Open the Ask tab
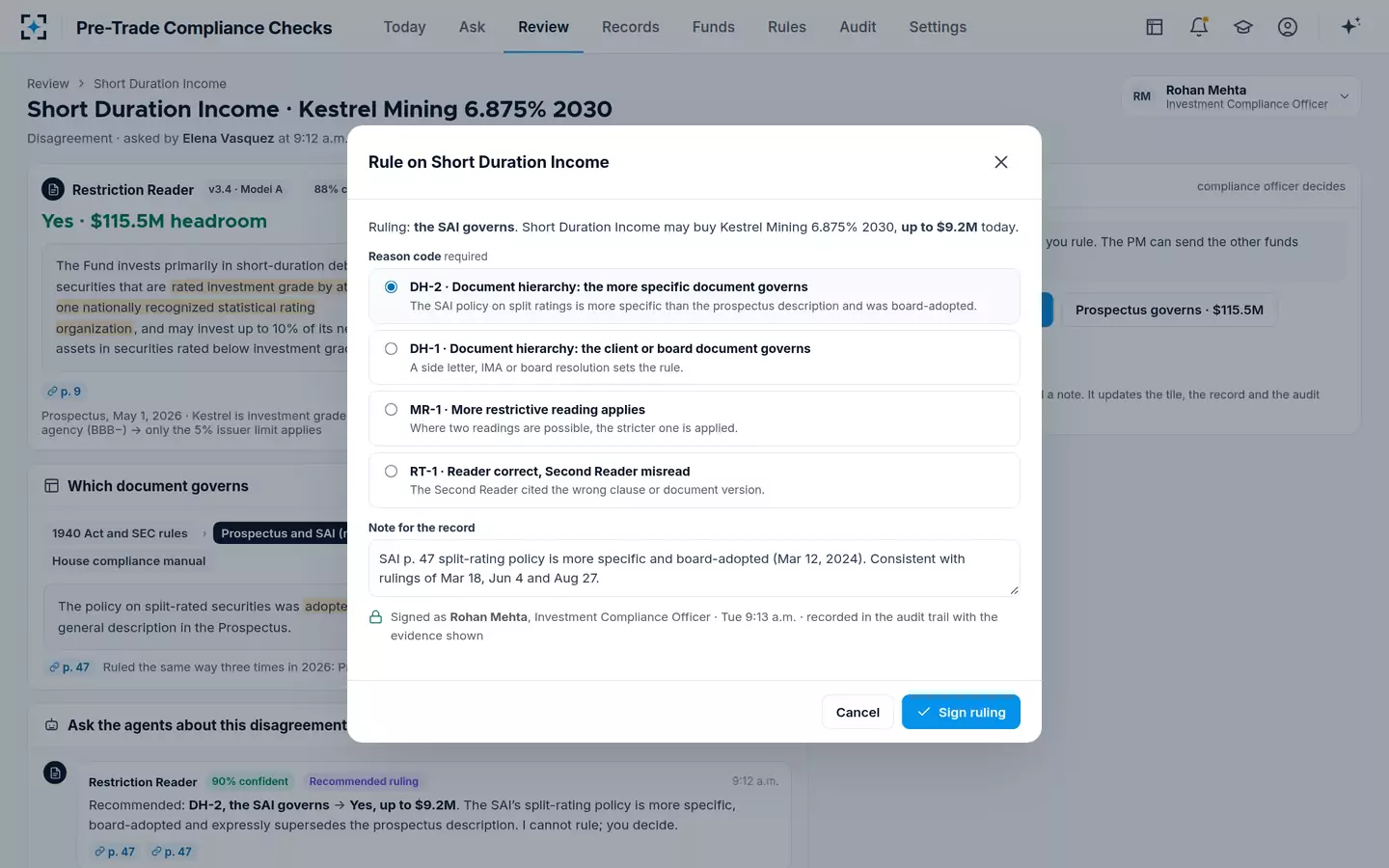Image resolution: width=1389 pixels, height=868 pixels. point(472,27)
